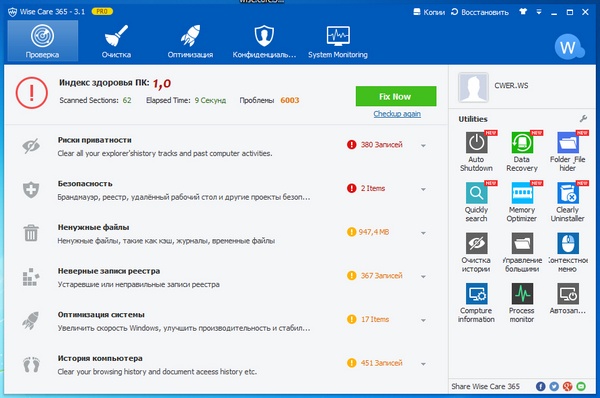
Task: Open the title bar dropdown menu arrow
Action: tap(539, 12)
